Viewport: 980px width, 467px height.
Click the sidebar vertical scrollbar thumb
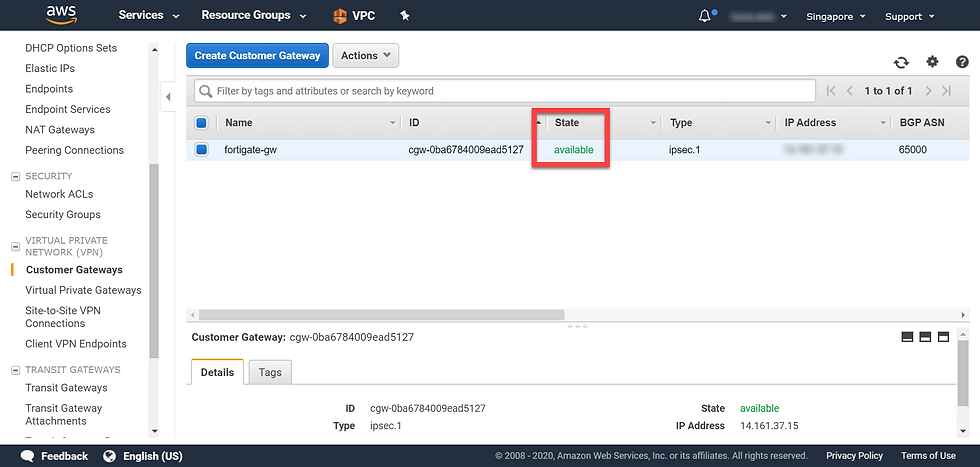tap(154, 261)
